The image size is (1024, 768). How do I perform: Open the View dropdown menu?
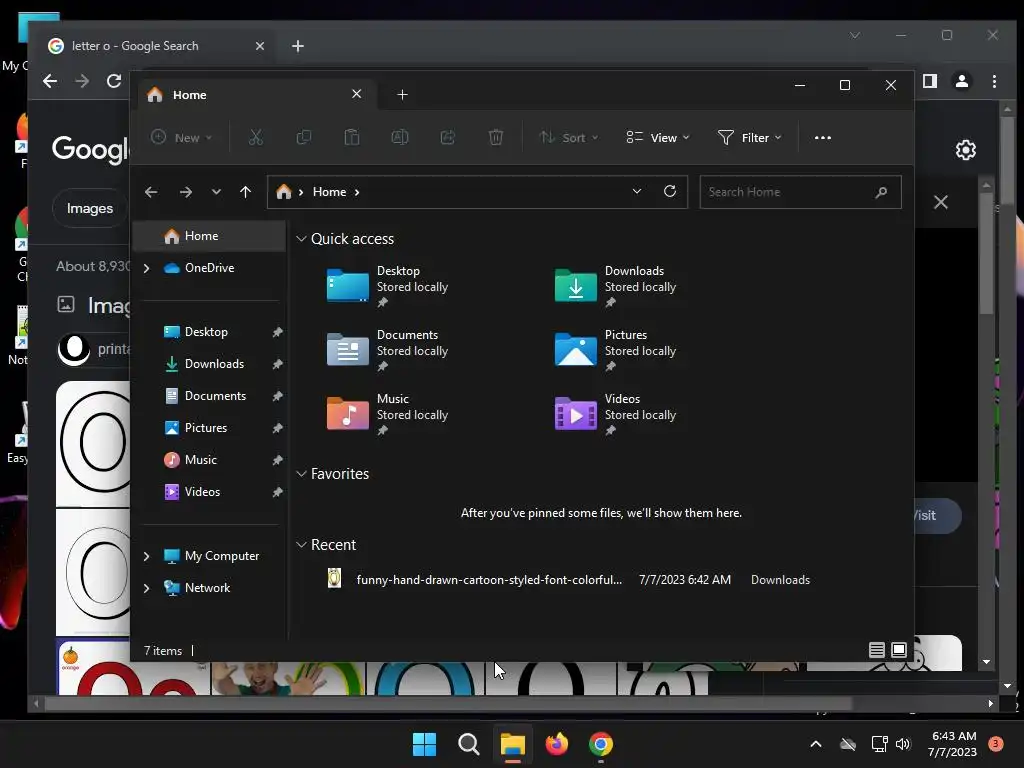tap(658, 138)
